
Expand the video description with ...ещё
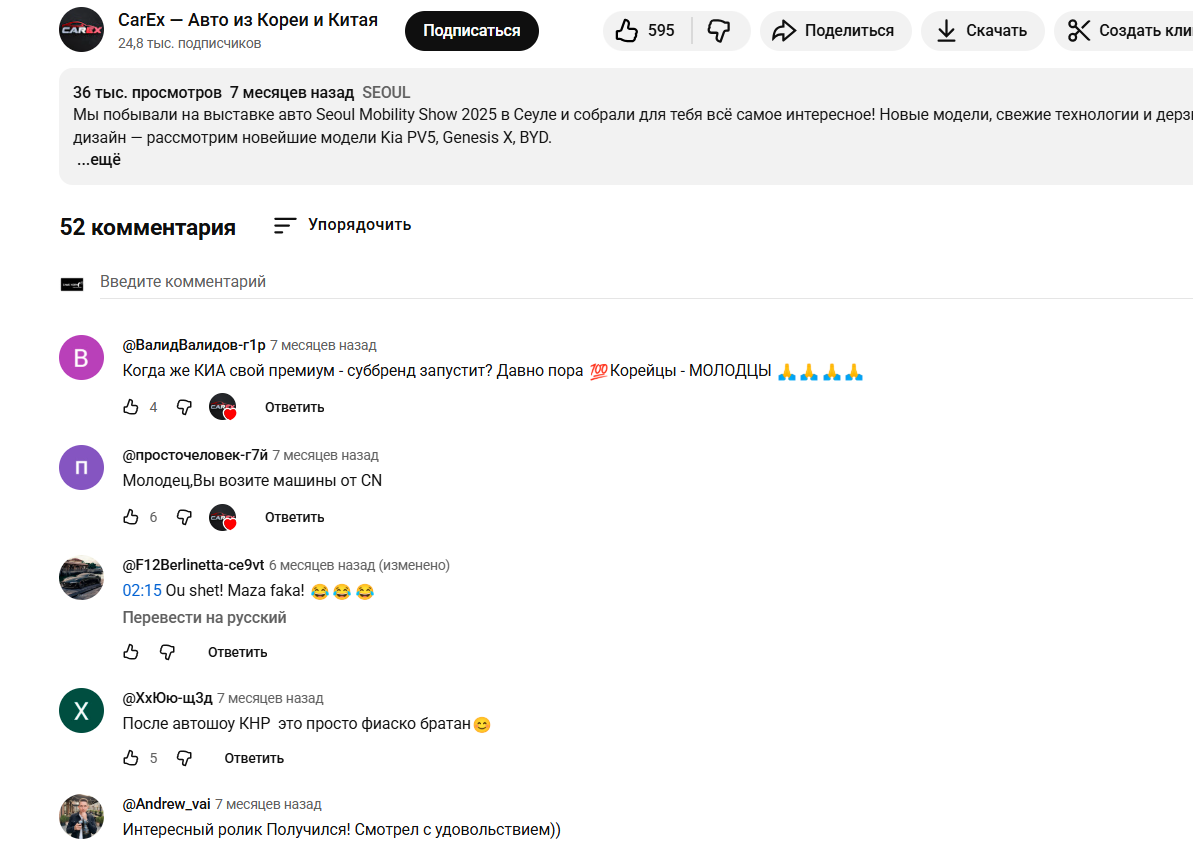(99, 160)
